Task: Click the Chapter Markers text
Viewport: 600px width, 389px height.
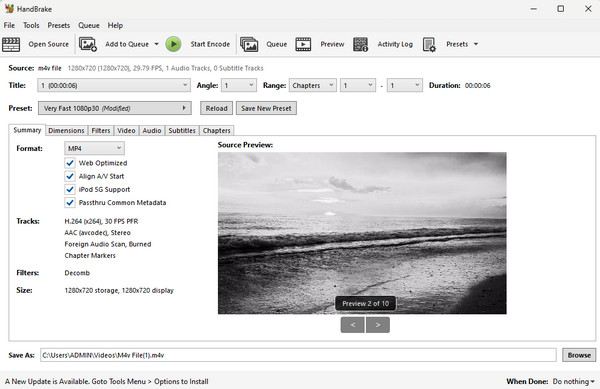Action: 90,256
